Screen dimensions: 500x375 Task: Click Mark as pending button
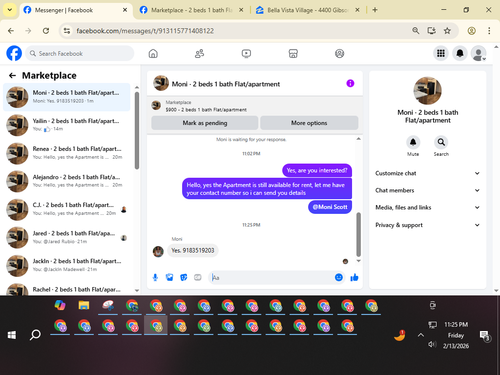(x=205, y=123)
